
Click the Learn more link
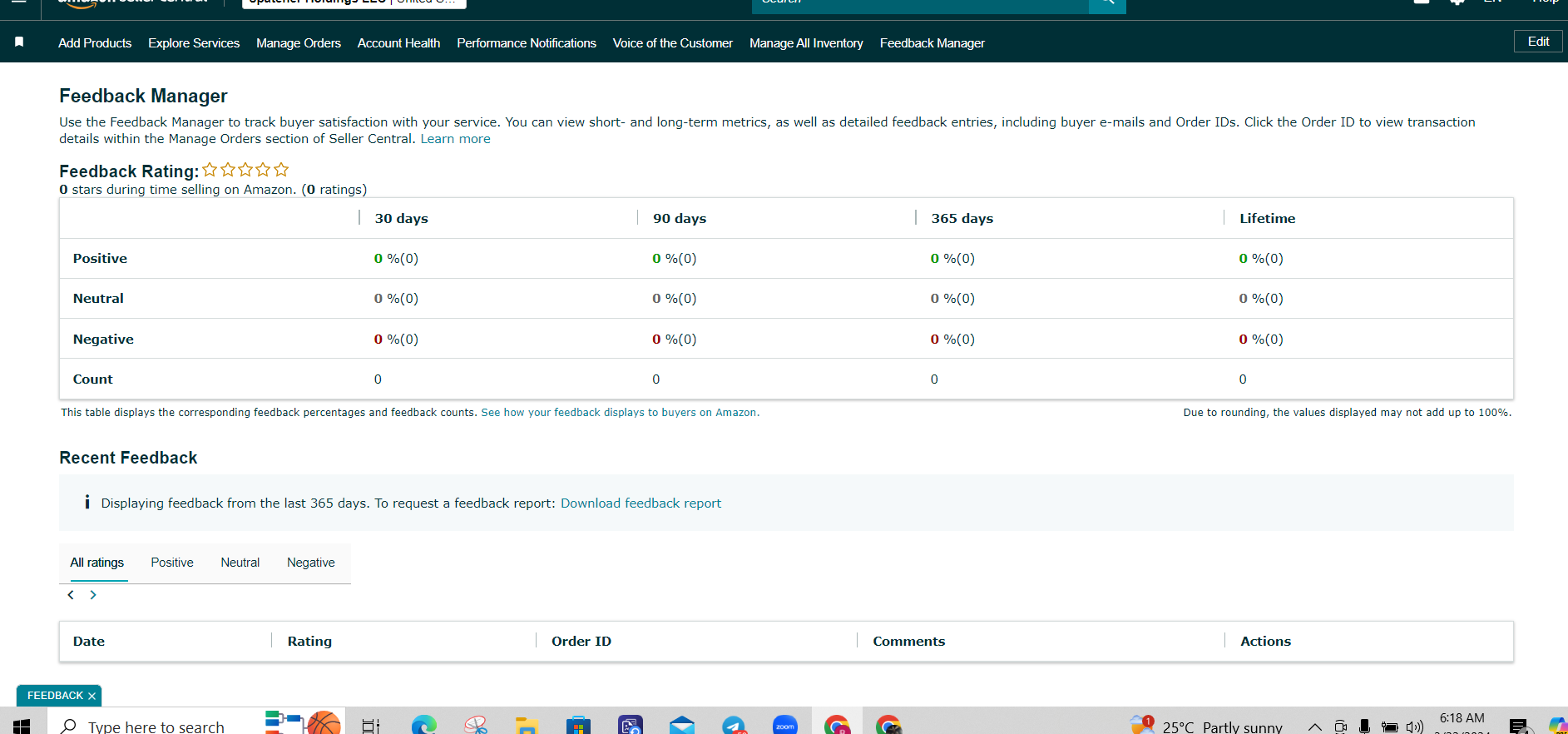click(455, 139)
